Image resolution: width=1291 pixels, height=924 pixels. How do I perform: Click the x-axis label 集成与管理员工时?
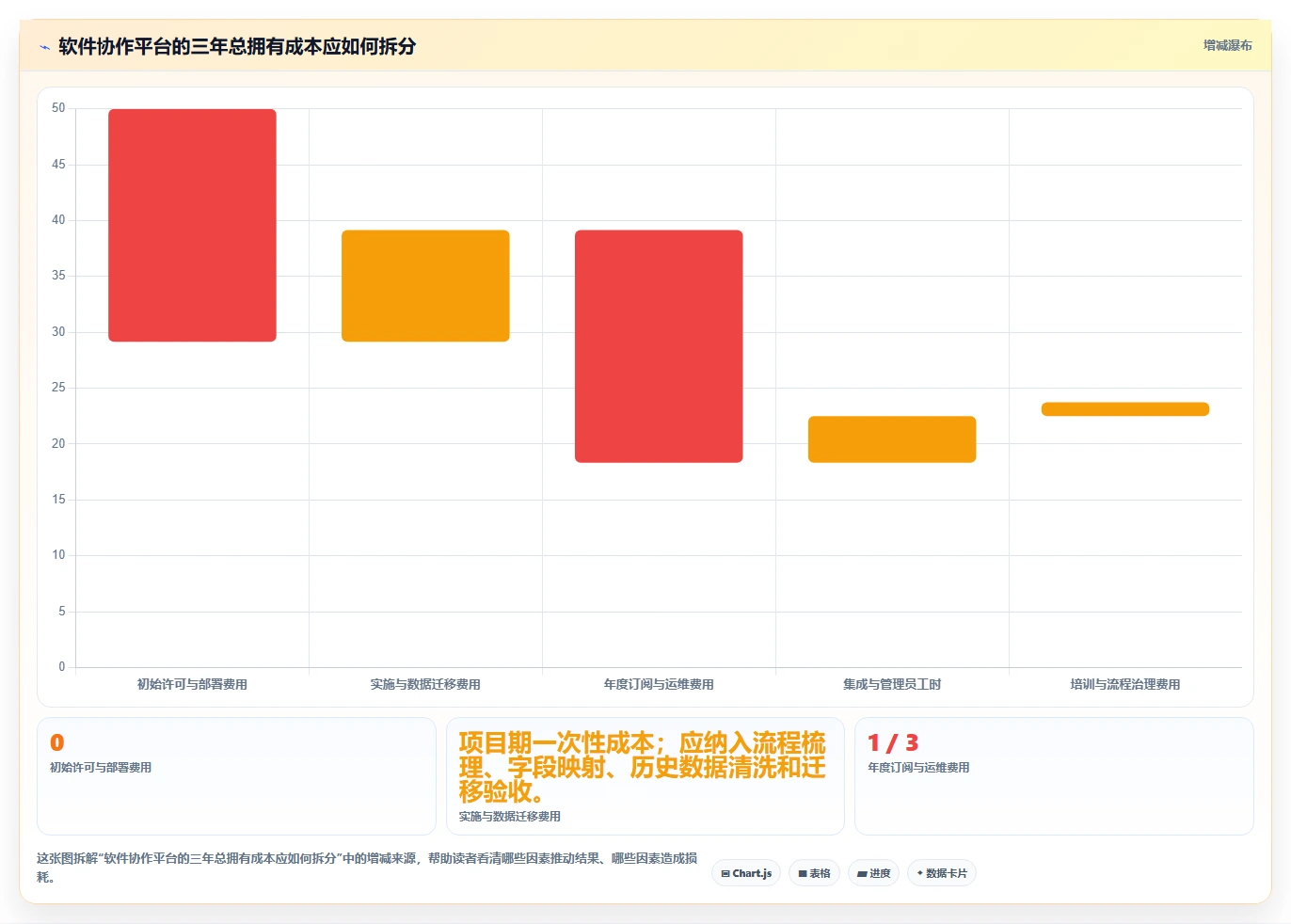[892, 684]
